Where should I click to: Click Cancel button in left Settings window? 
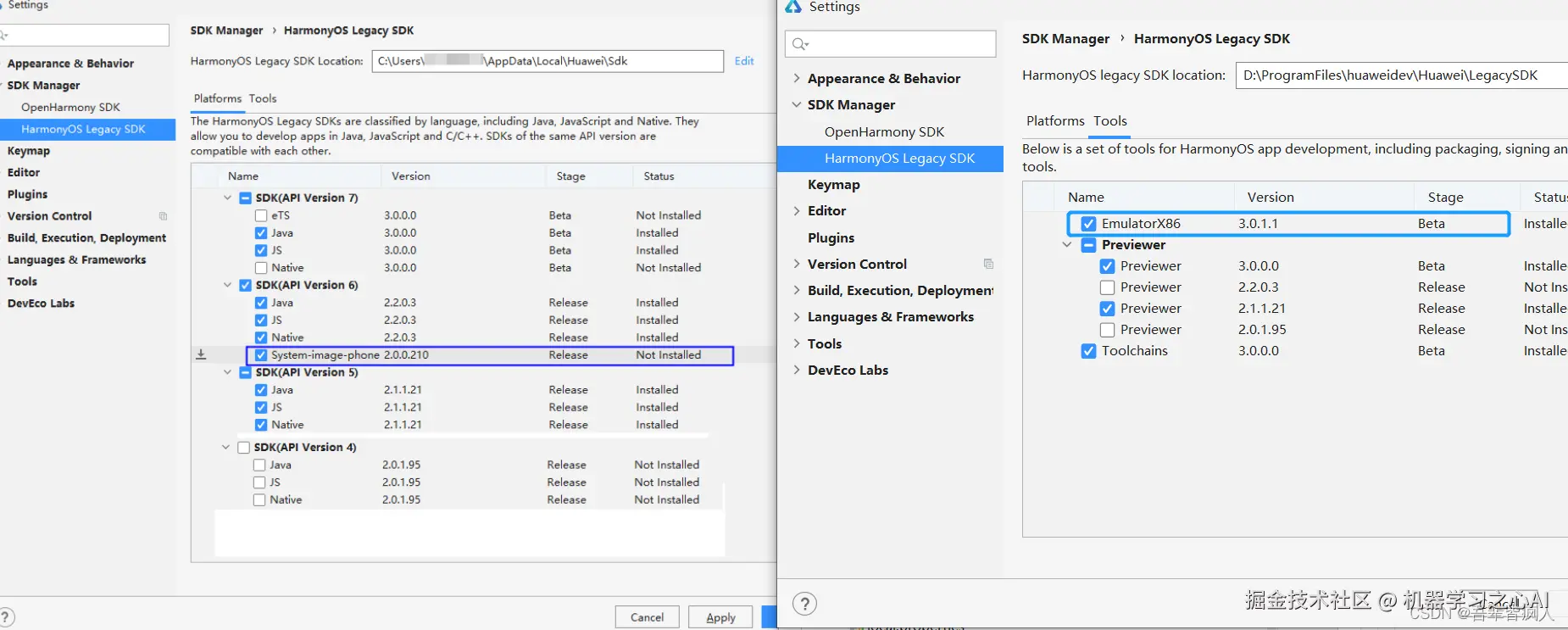coord(648,617)
